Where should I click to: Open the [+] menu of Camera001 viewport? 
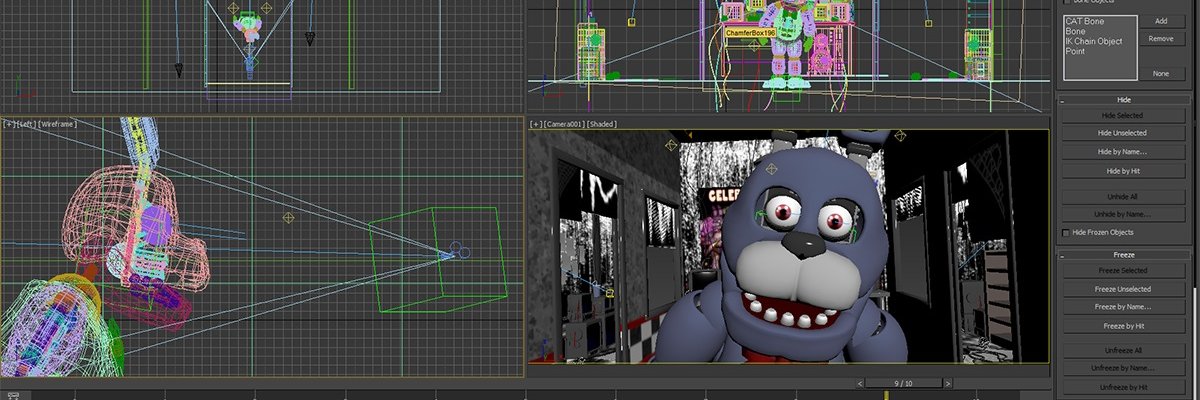[536, 124]
